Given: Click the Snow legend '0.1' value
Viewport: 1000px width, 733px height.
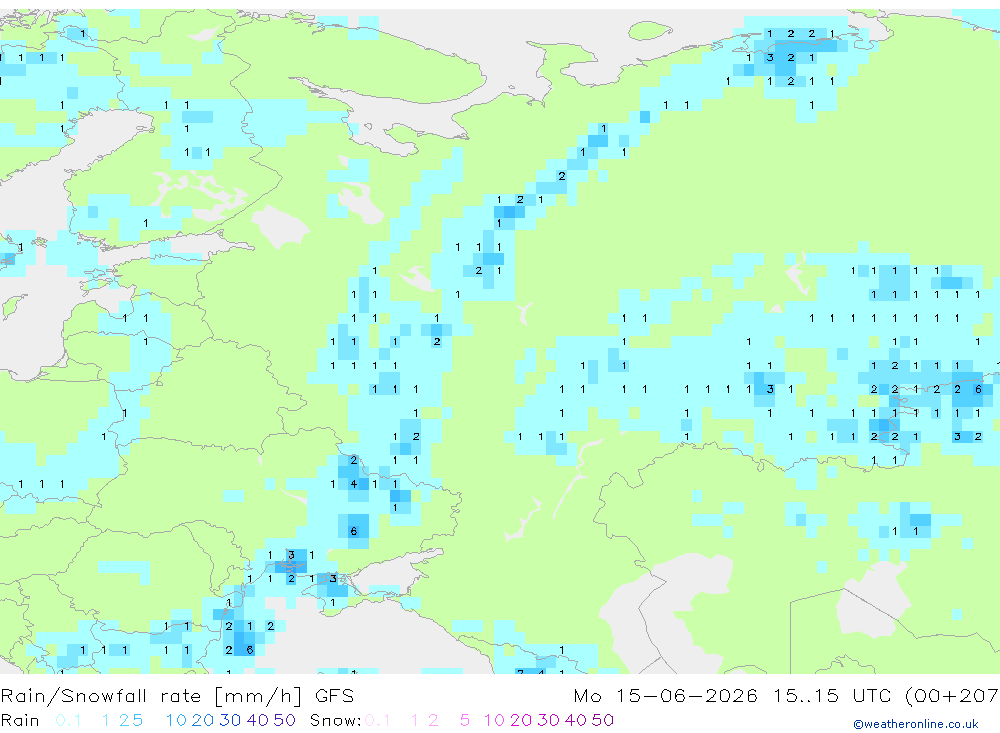Looking at the screenshot, I should click(x=378, y=720).
